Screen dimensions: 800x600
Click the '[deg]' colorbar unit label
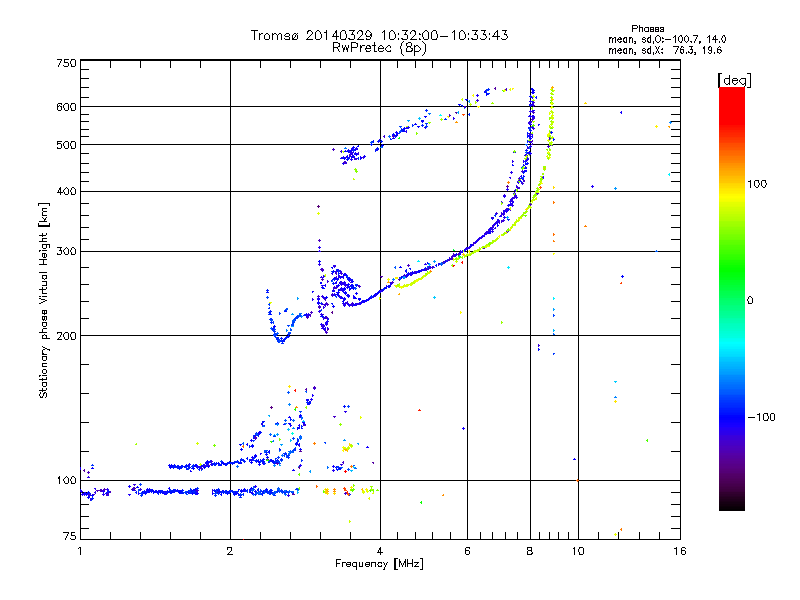(734, 80)
